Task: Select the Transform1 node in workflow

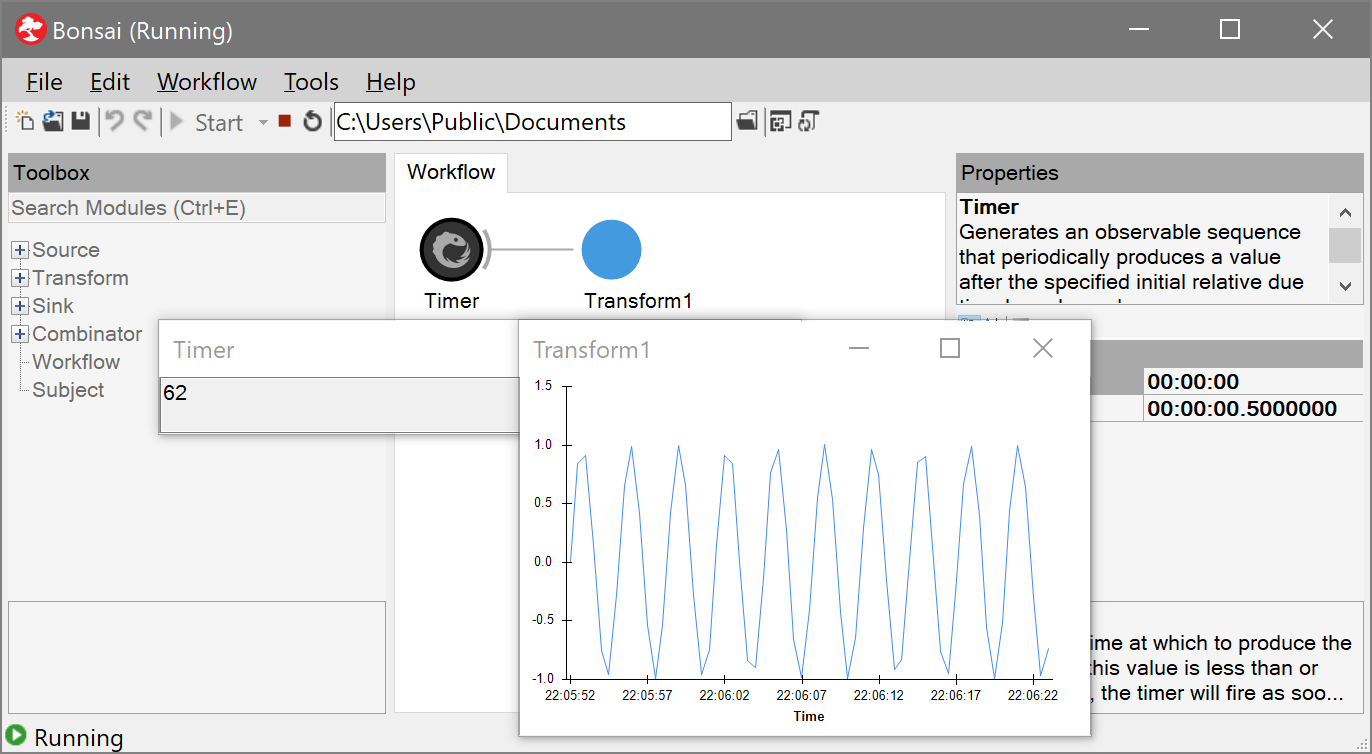Action: coord(611,250)
